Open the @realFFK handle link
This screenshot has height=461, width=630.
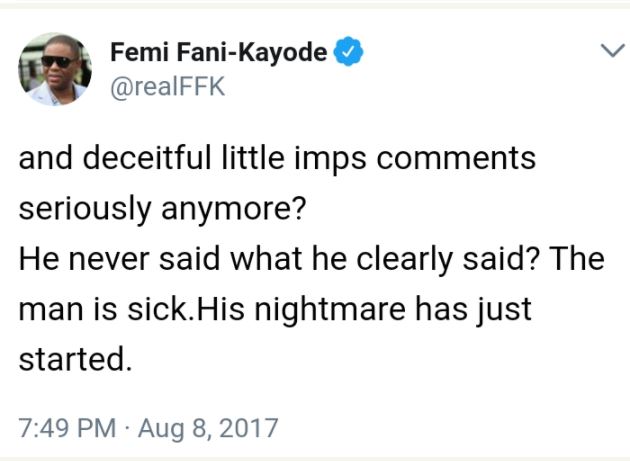(x=167, y=87)
